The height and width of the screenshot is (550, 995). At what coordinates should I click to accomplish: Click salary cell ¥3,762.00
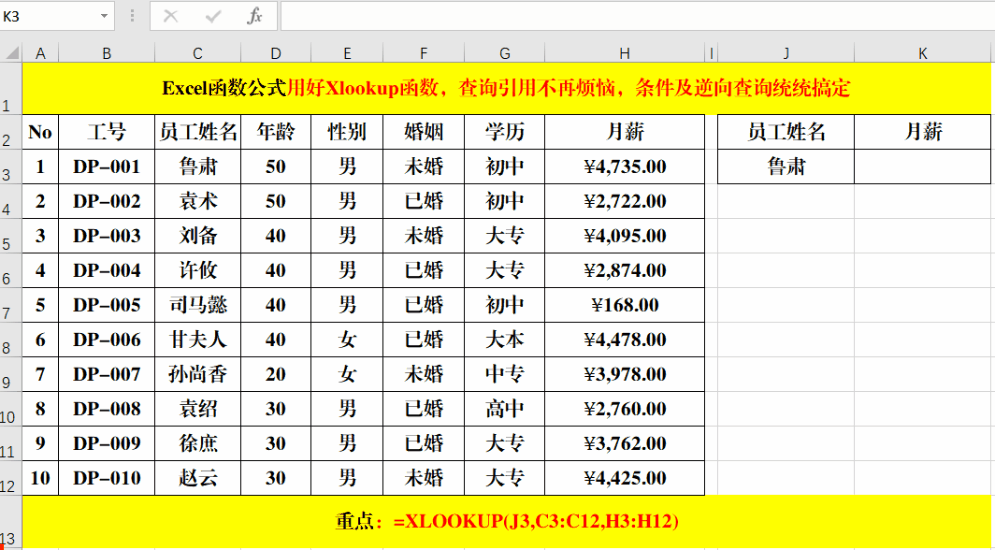[625, 443]
